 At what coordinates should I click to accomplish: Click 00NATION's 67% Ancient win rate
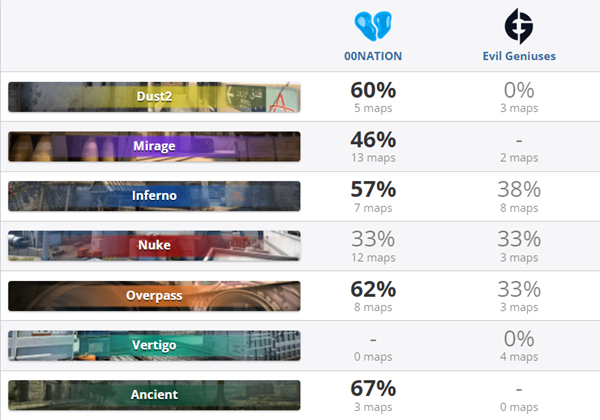coord(373,389)
